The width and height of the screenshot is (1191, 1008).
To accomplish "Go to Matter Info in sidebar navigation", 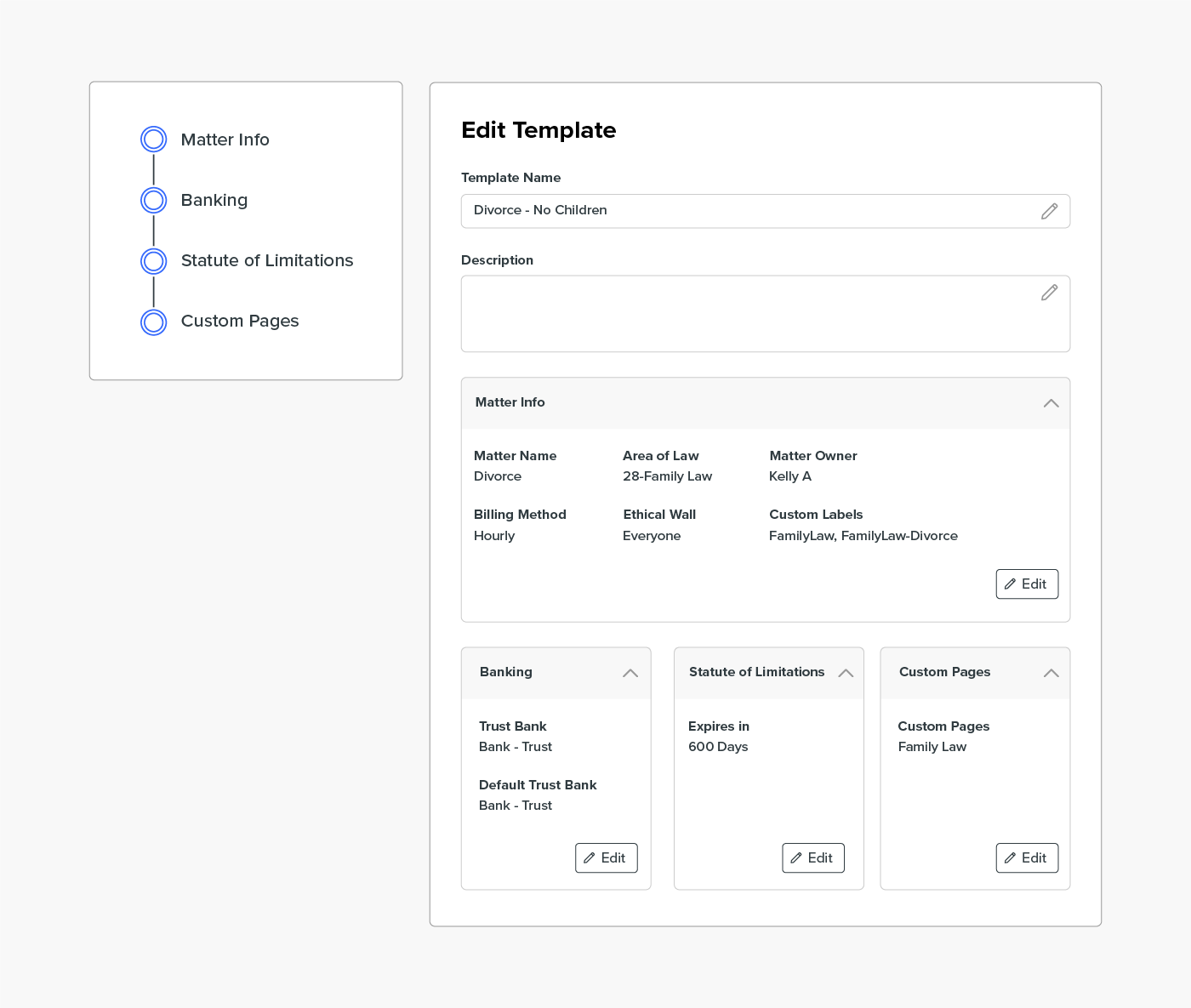I will point(225,140).
